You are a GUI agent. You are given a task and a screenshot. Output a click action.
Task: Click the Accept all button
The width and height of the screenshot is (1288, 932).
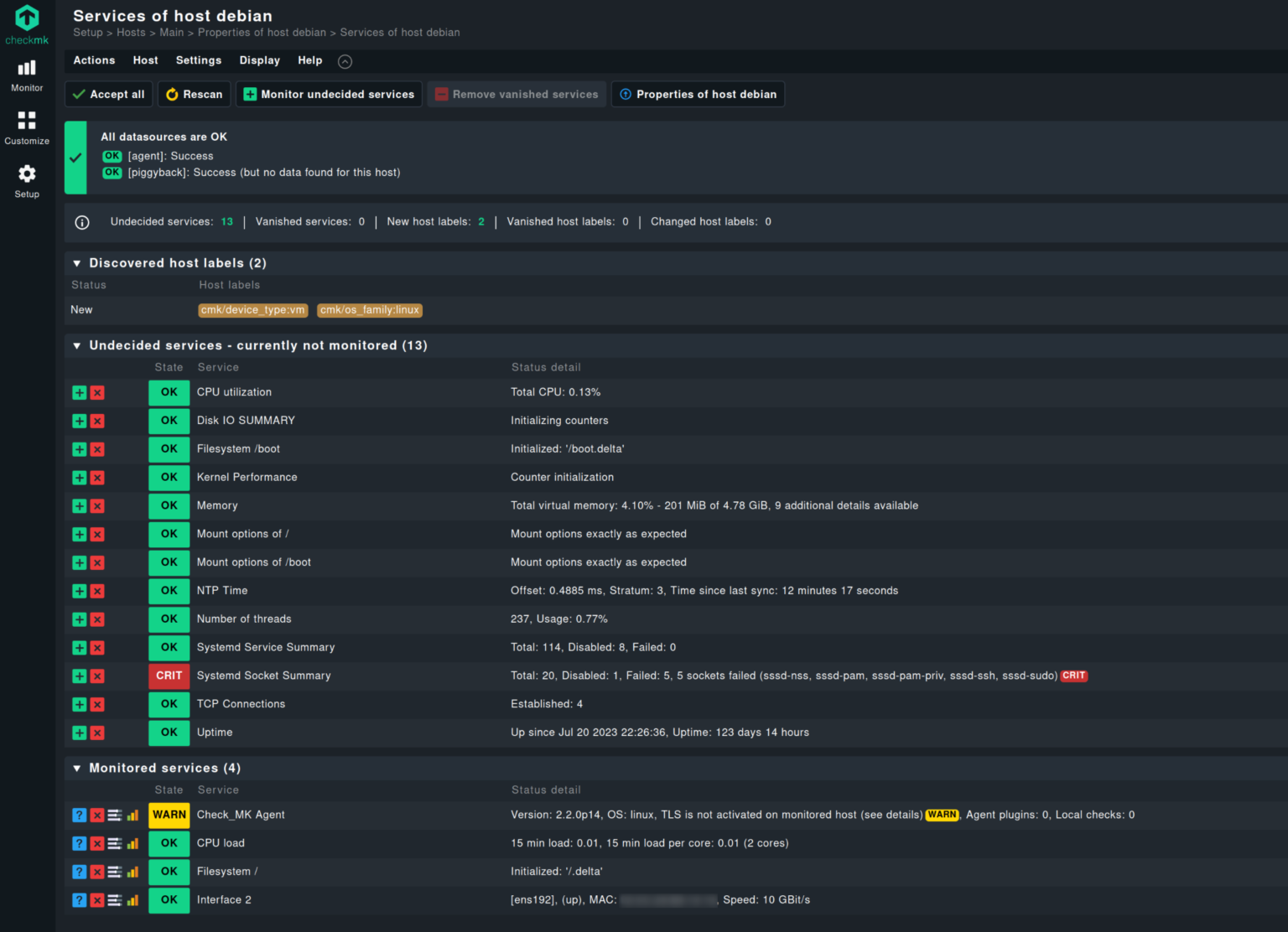[x=109, y=95]
